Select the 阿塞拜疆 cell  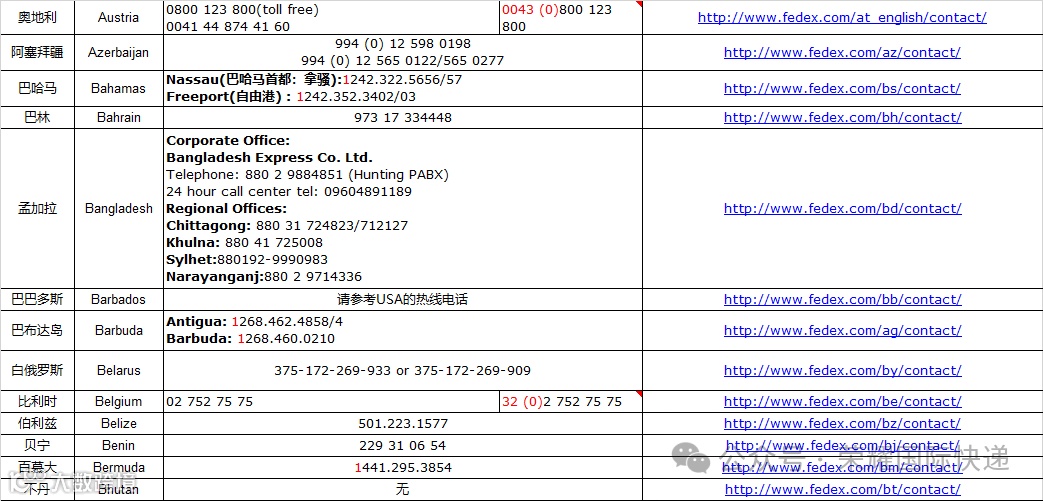coord(37,53)
